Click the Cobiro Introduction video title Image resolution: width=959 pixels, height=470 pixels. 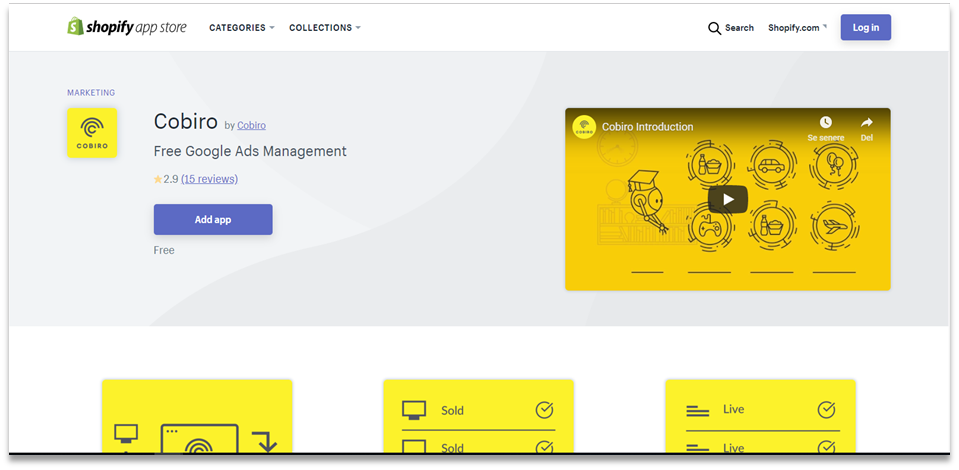pyautogui.click(x=648, y=127)
